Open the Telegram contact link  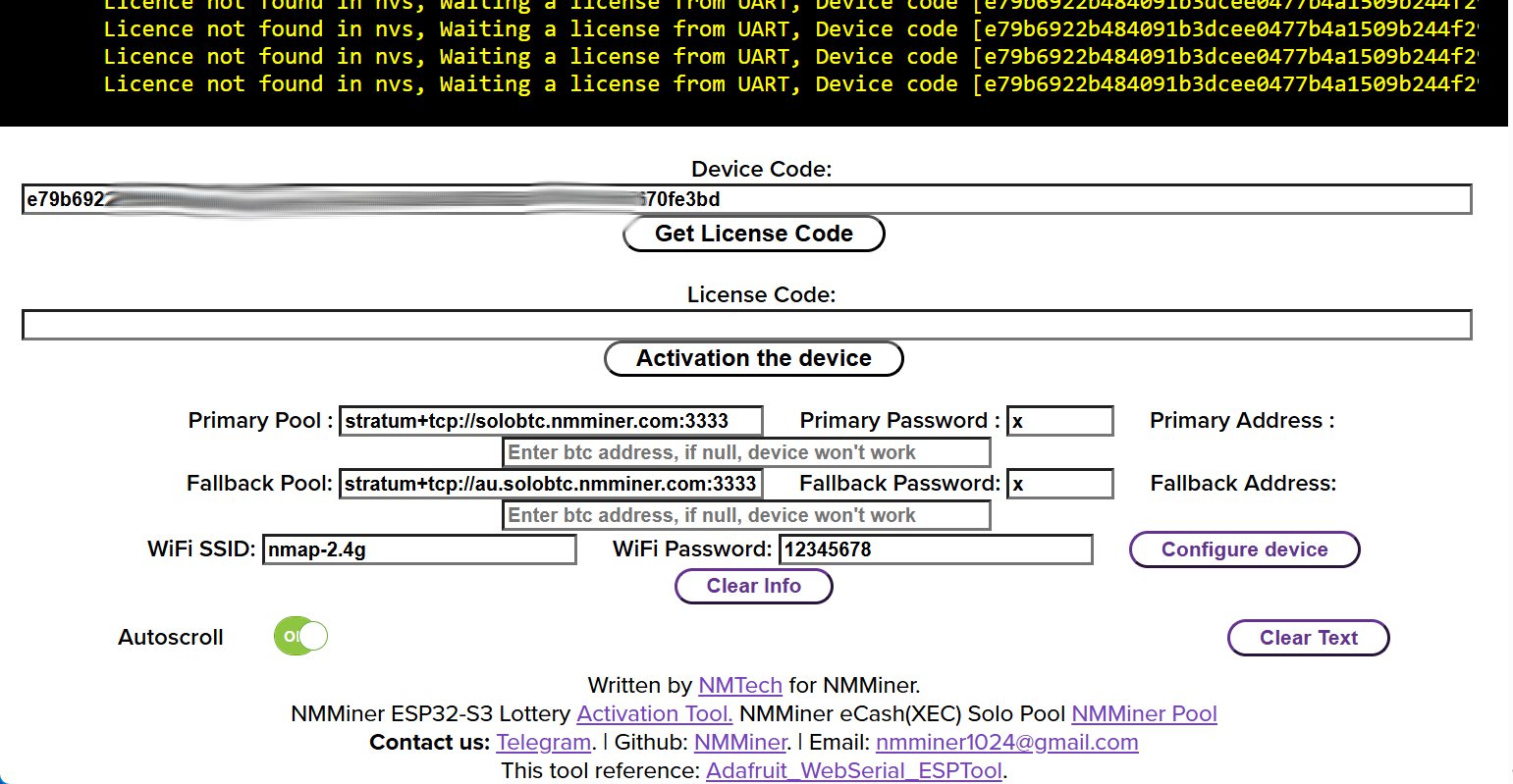(x=543, y=742)
